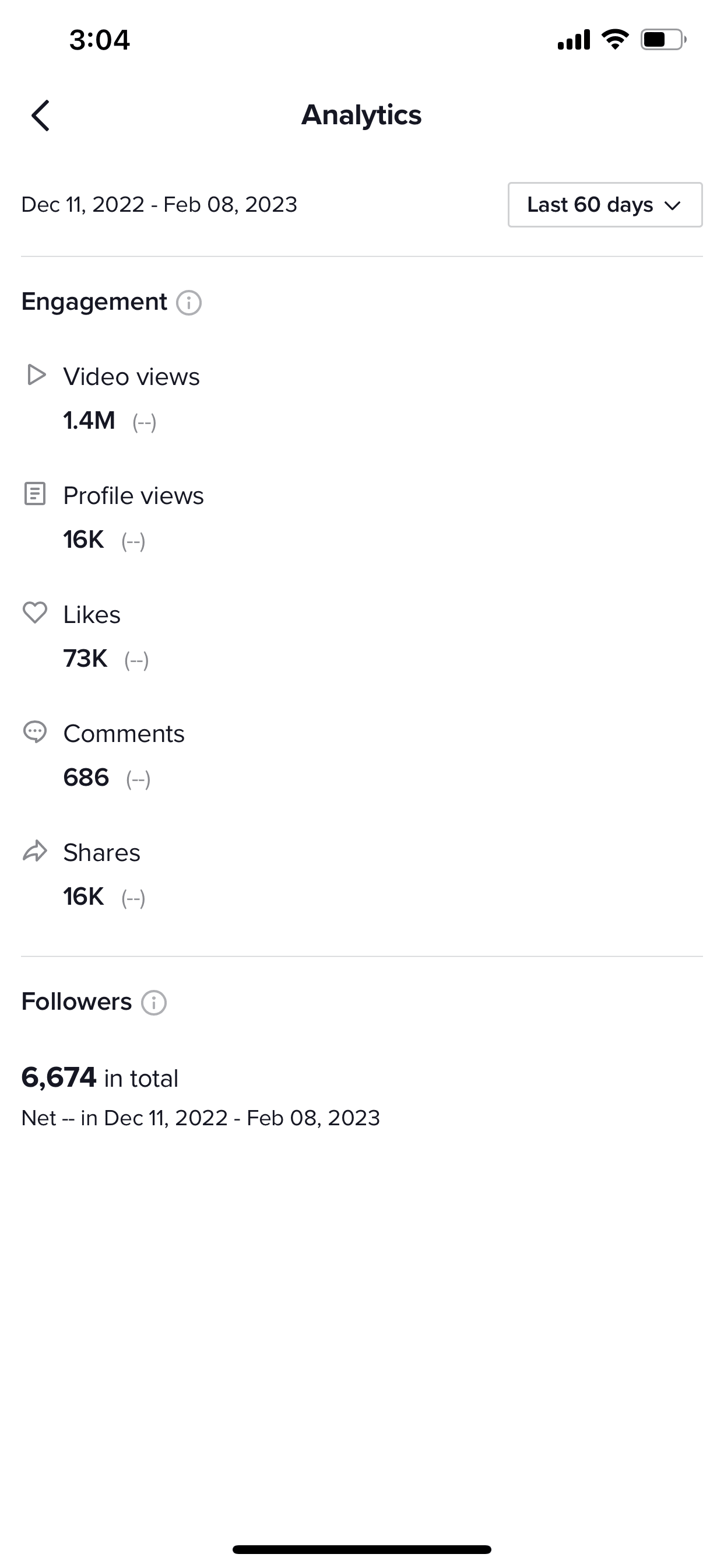Tap the home indicator bar

click(x=361, y=1549)
